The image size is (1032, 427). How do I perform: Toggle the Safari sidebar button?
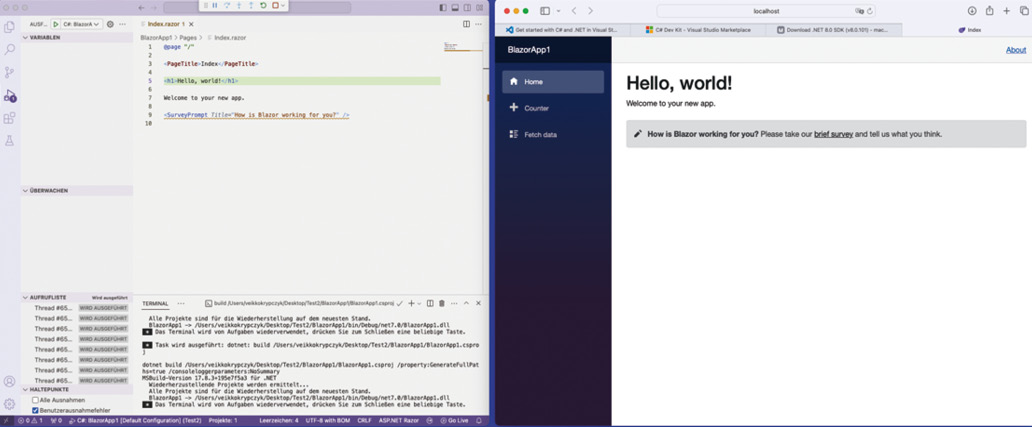click(x=545, y=11)
